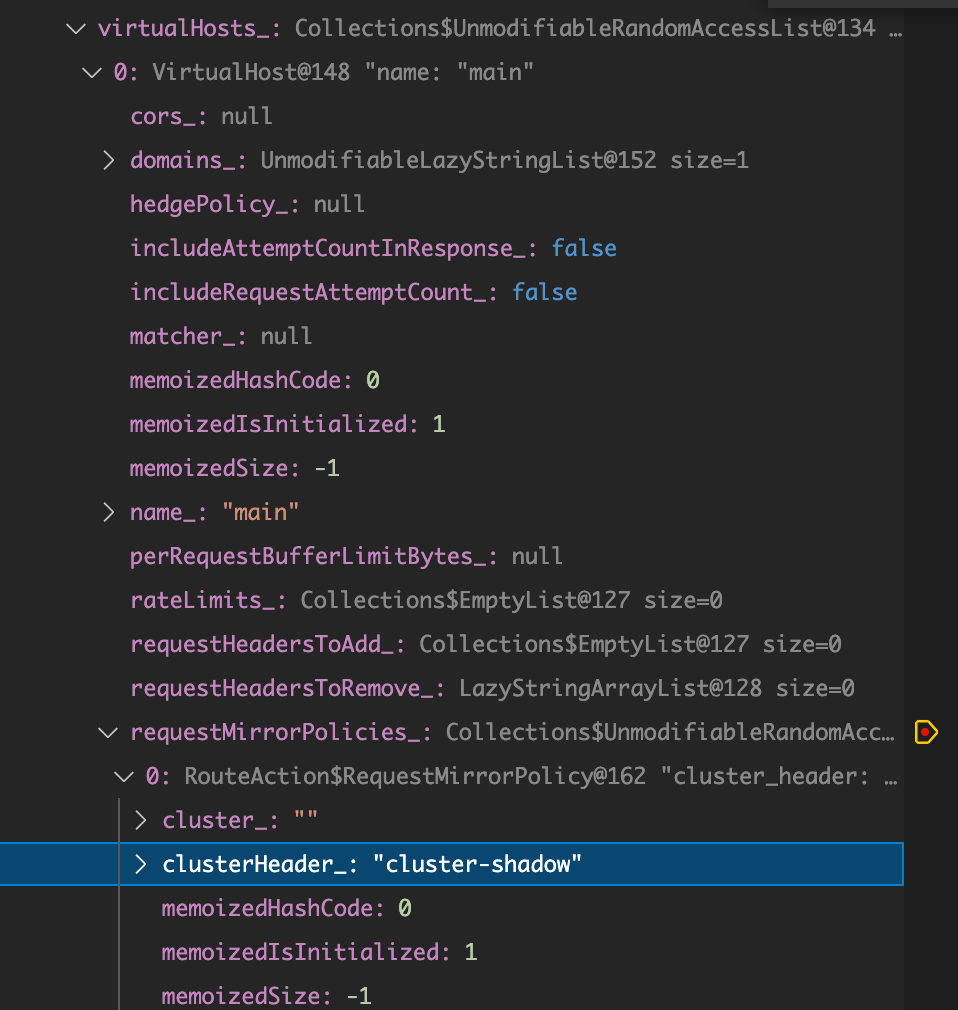Viewport: 958px width, 1010px height.
Task: Expand the domains_ list node
Action: click(x=108, y=160)
